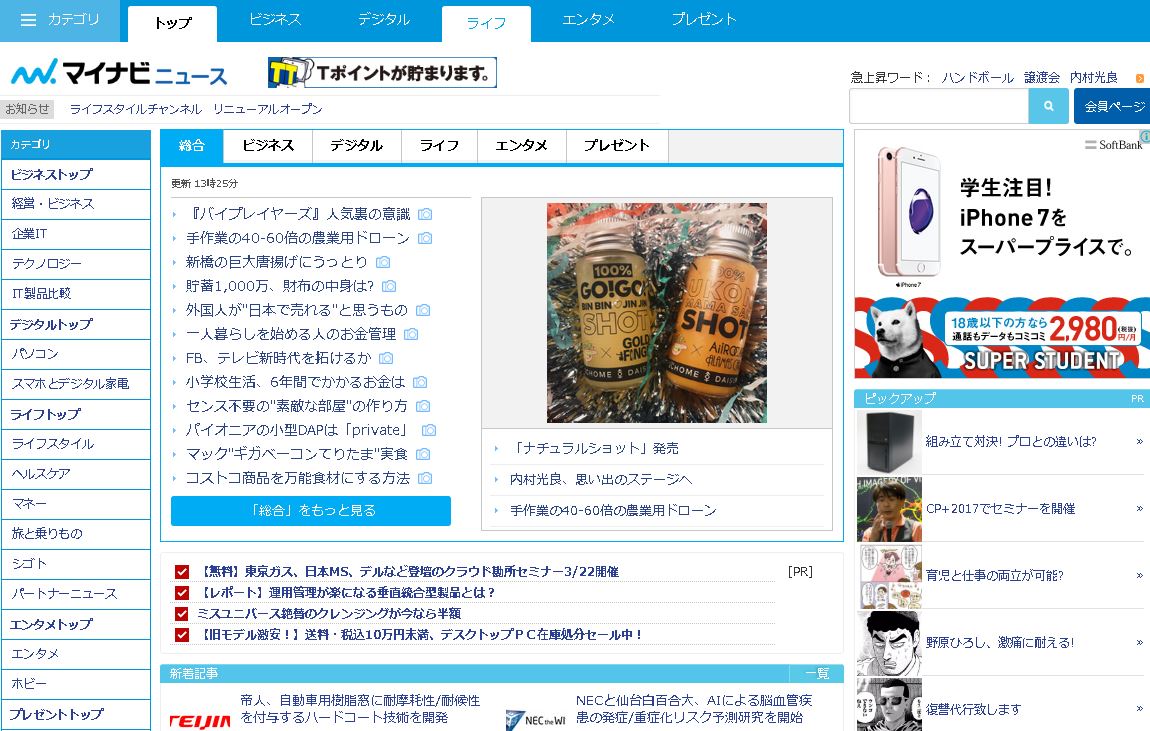Open sidebar ホビー category
Screen dimensions: 1150x731
coord(76,683)
